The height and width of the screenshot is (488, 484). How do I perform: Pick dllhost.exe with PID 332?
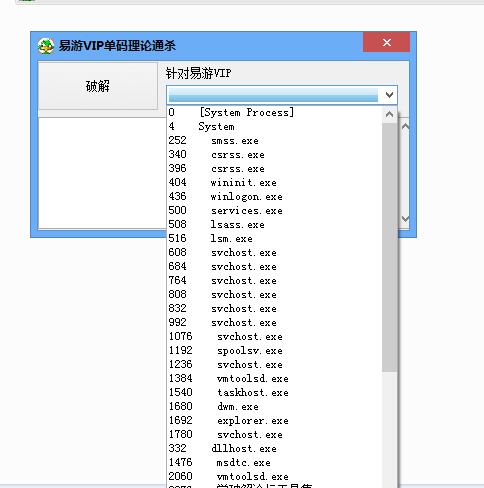click(274, 448)
